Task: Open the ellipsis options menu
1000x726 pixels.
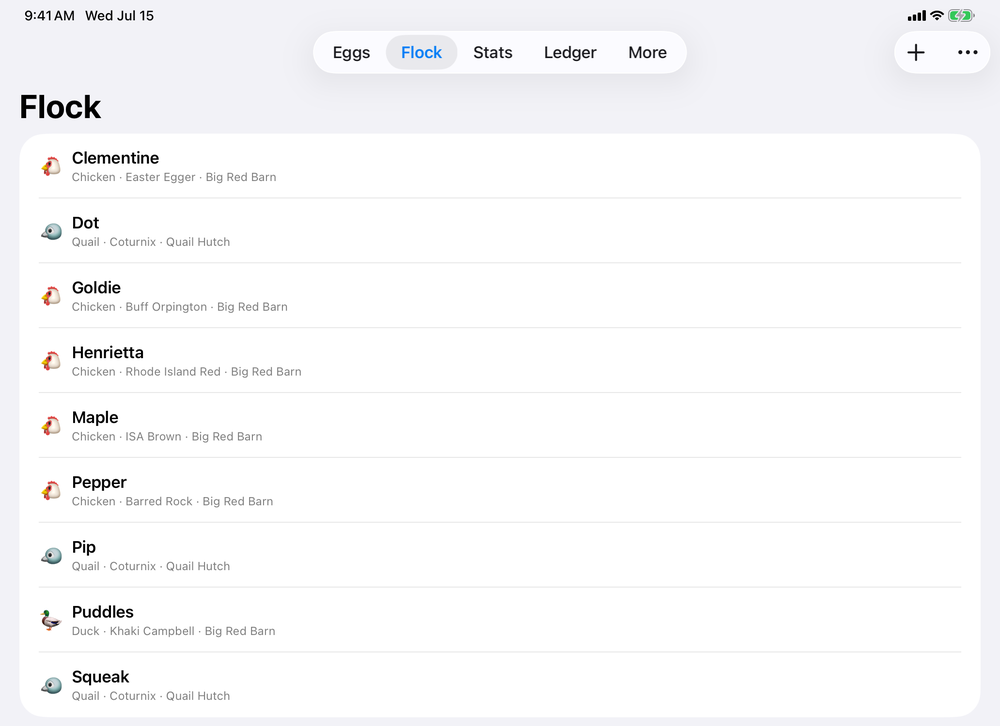Action: pos(967,52)
